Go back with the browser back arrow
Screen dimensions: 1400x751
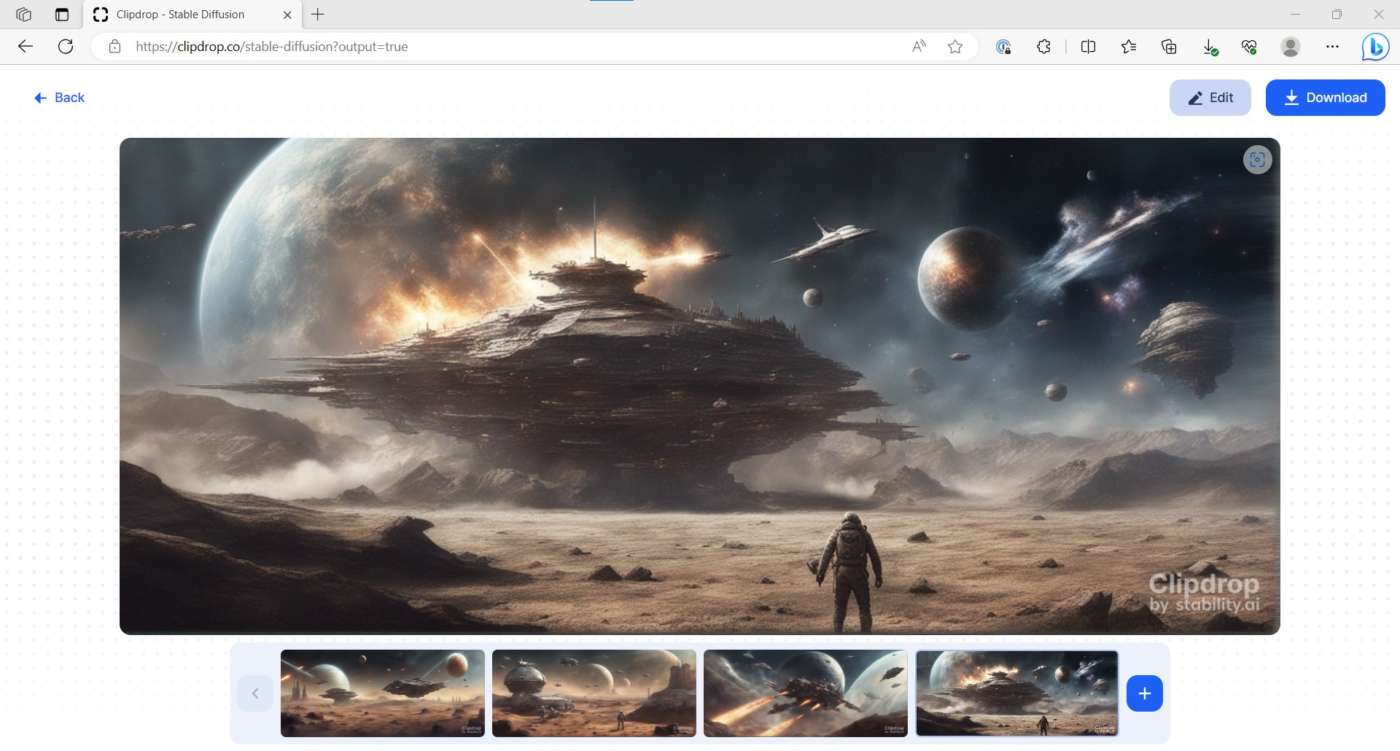click(26, 46)
